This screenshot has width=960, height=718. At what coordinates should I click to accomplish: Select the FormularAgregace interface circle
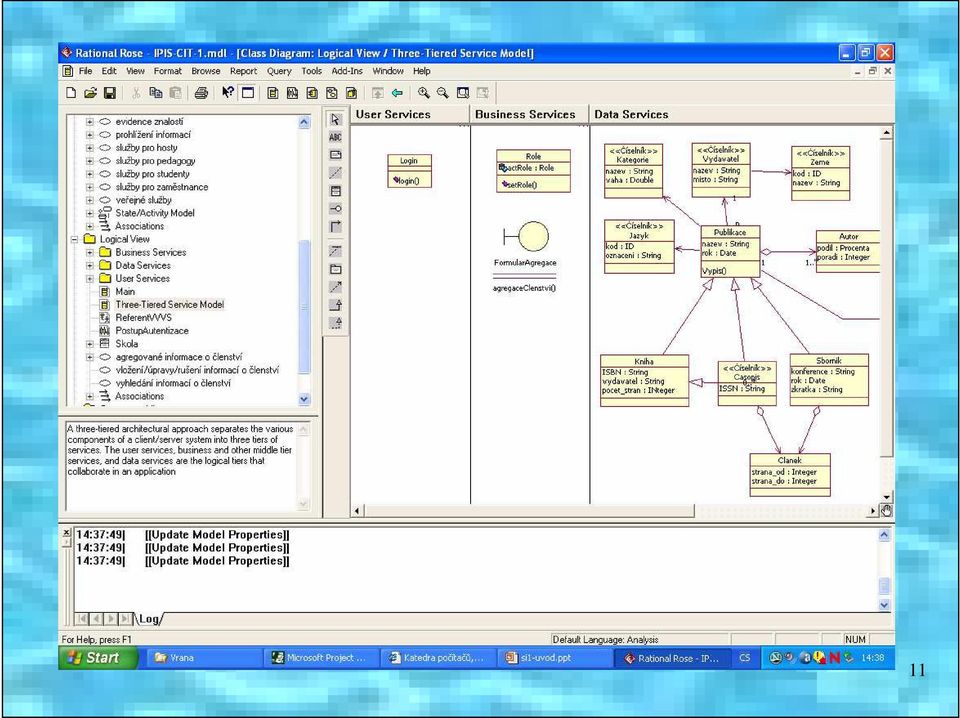coord(533,236)
